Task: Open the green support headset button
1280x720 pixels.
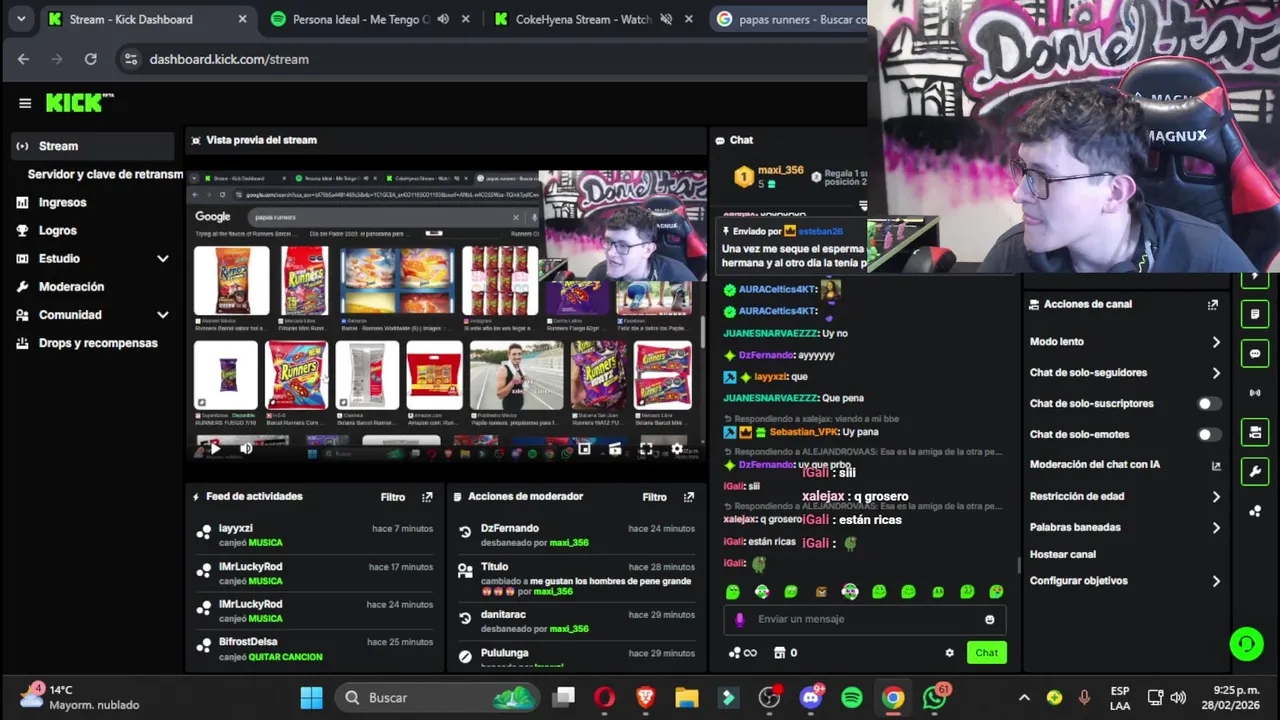Action: (x=1246, y=643)
